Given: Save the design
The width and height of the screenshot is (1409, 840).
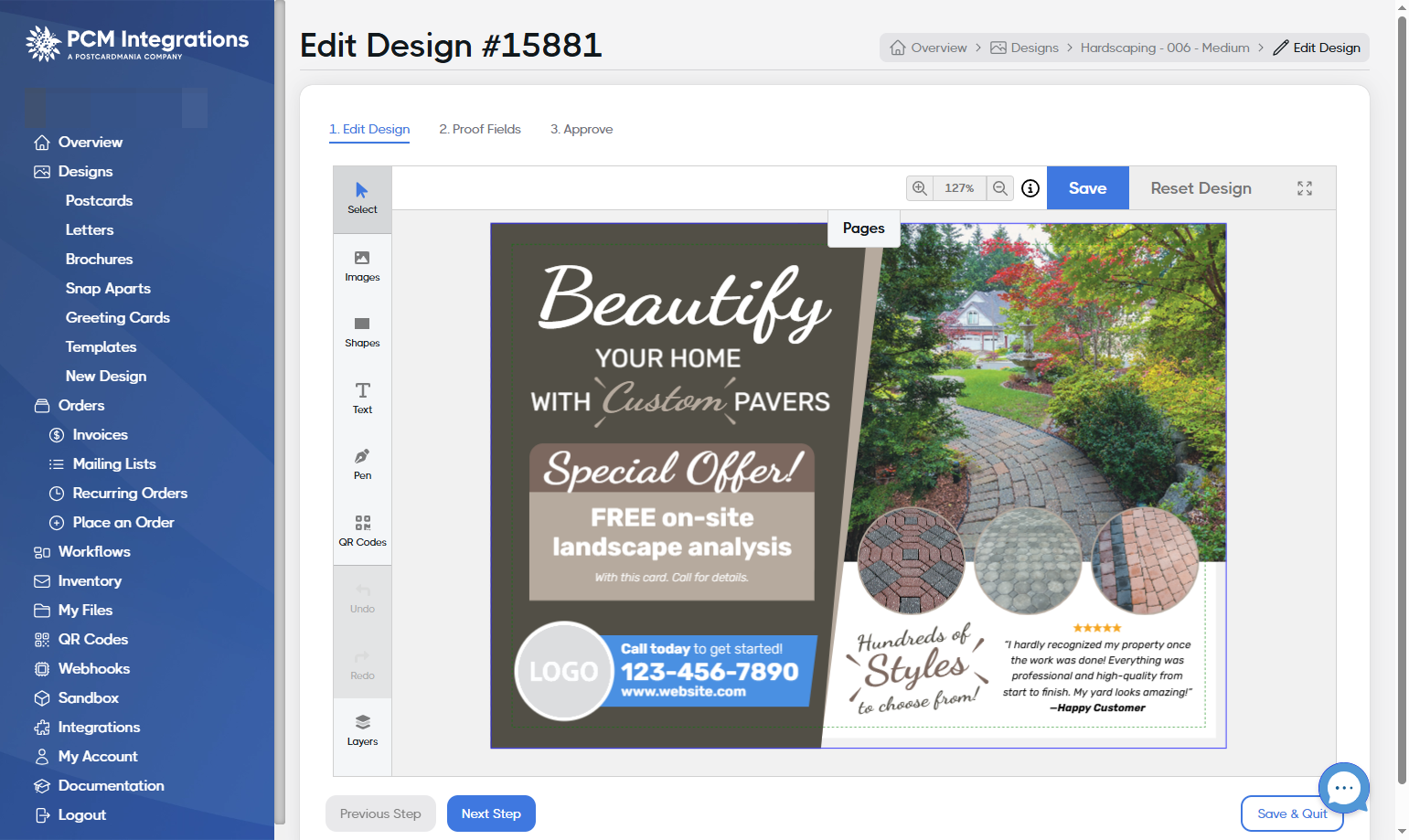Looking at the screenshot, I should 1088,188.
